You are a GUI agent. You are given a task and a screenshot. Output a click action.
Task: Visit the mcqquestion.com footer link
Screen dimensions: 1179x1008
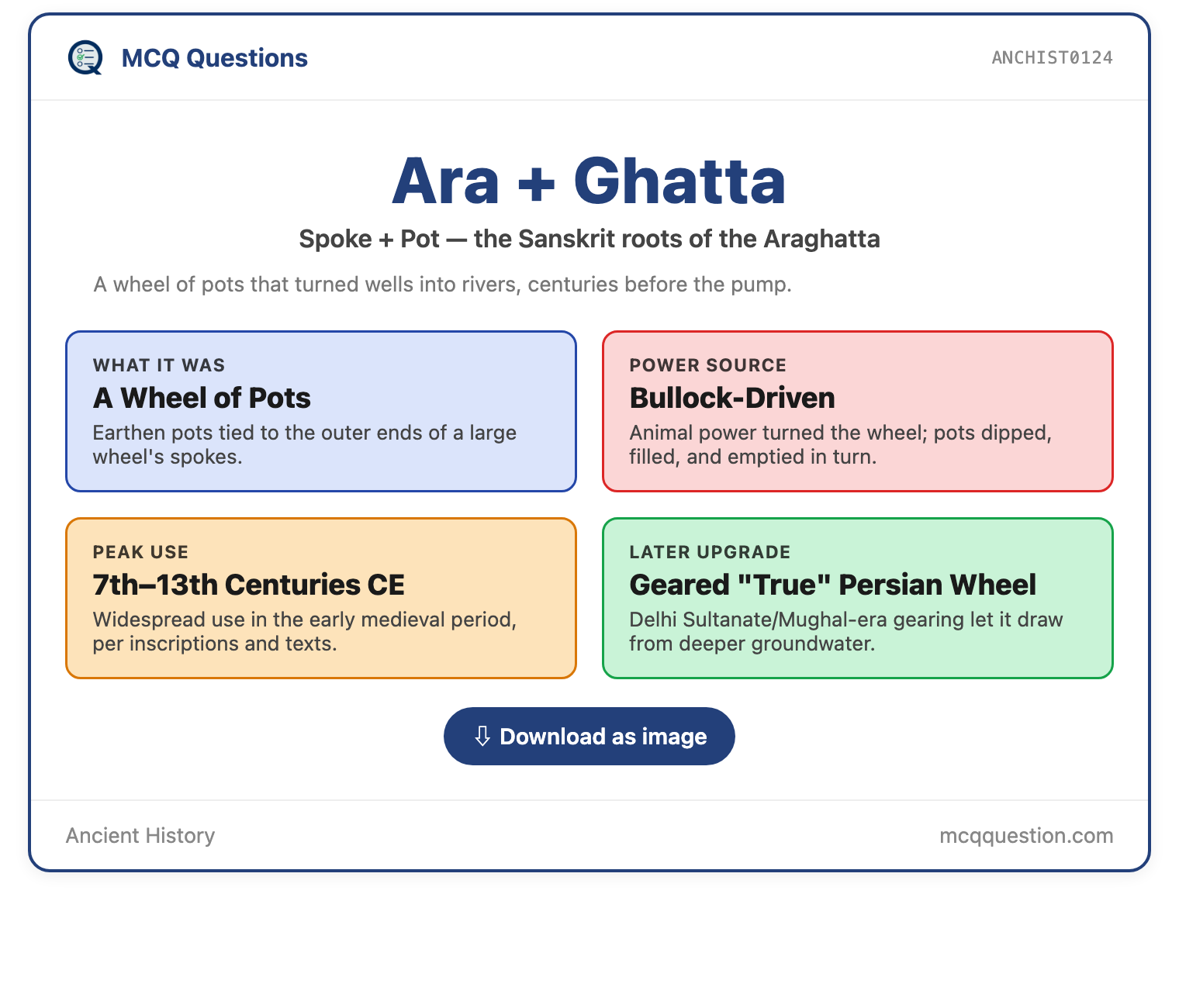click(x=1026, y=835)
